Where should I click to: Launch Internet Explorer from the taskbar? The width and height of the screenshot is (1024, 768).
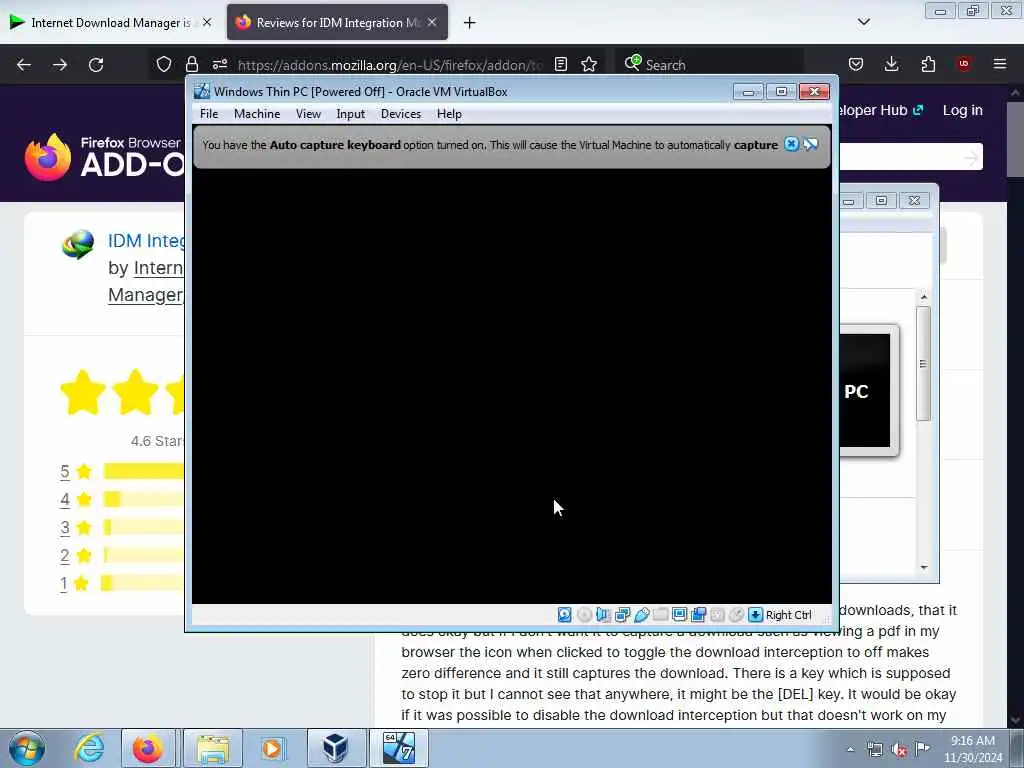89,748
